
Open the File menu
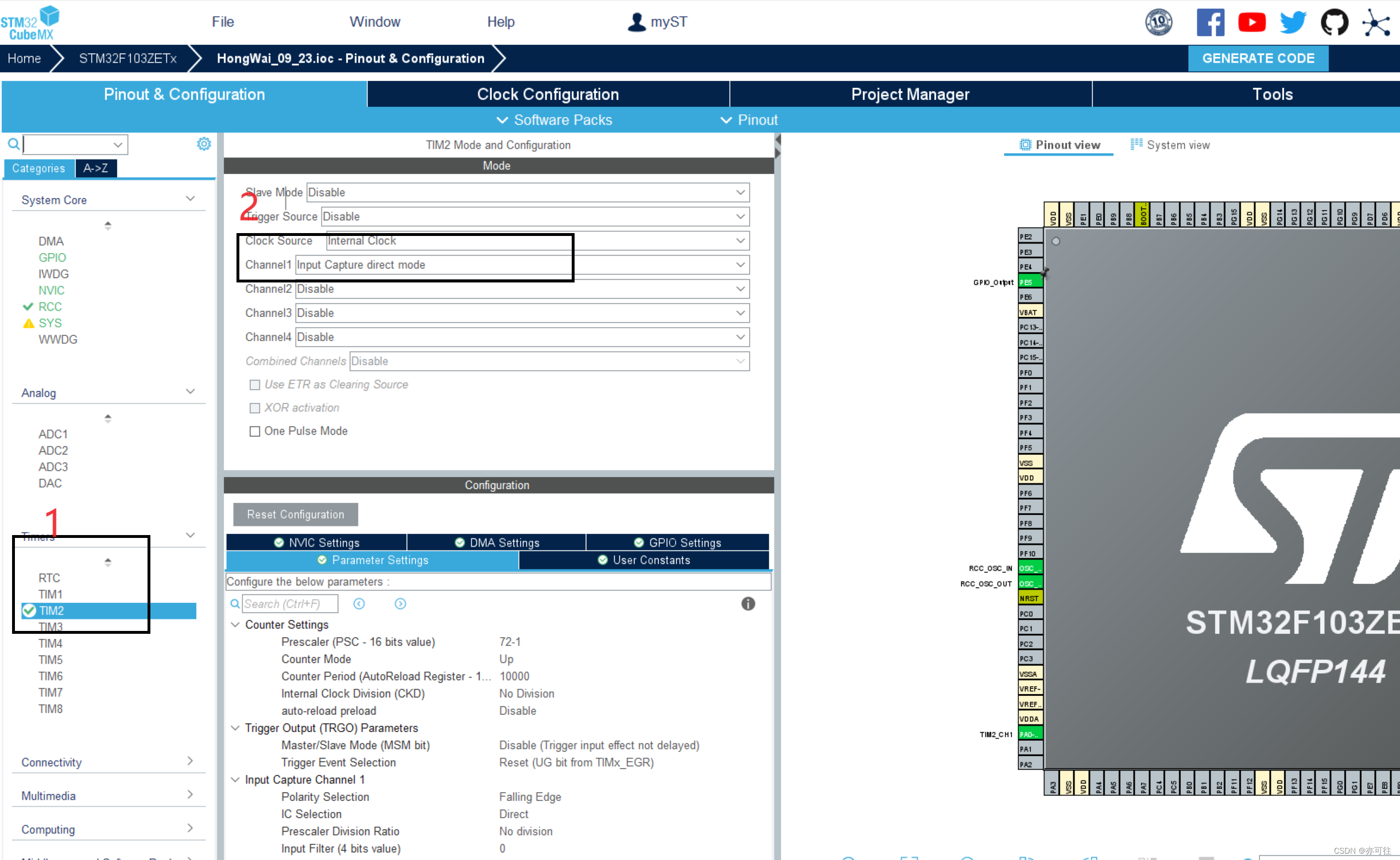(x=223, y=22)
